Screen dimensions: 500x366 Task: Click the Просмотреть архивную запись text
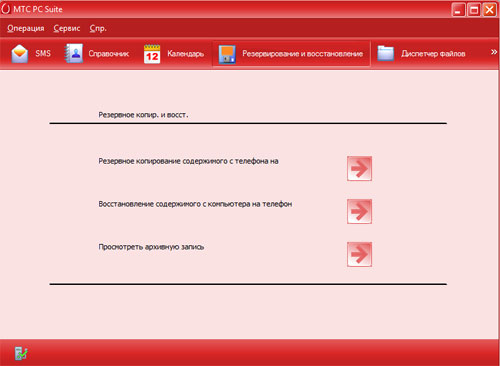(151, 247)
